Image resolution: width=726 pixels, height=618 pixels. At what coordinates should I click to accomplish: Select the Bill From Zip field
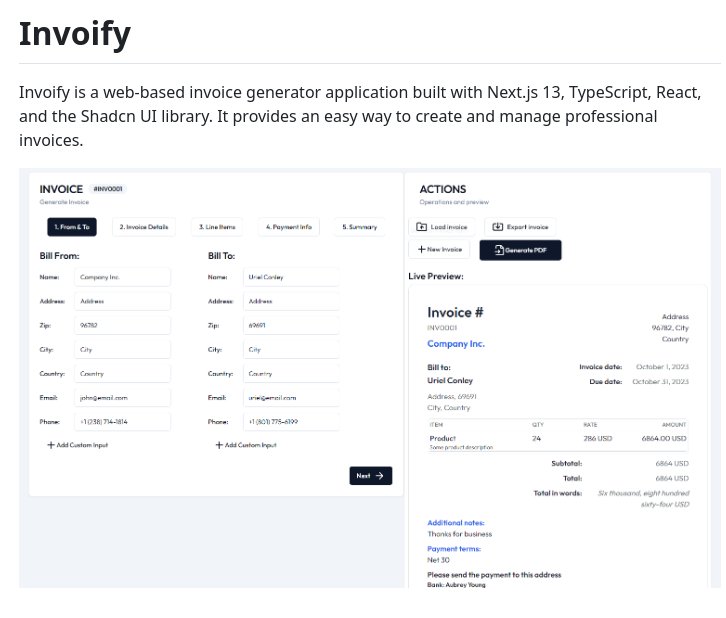click(x=122, y=325)
